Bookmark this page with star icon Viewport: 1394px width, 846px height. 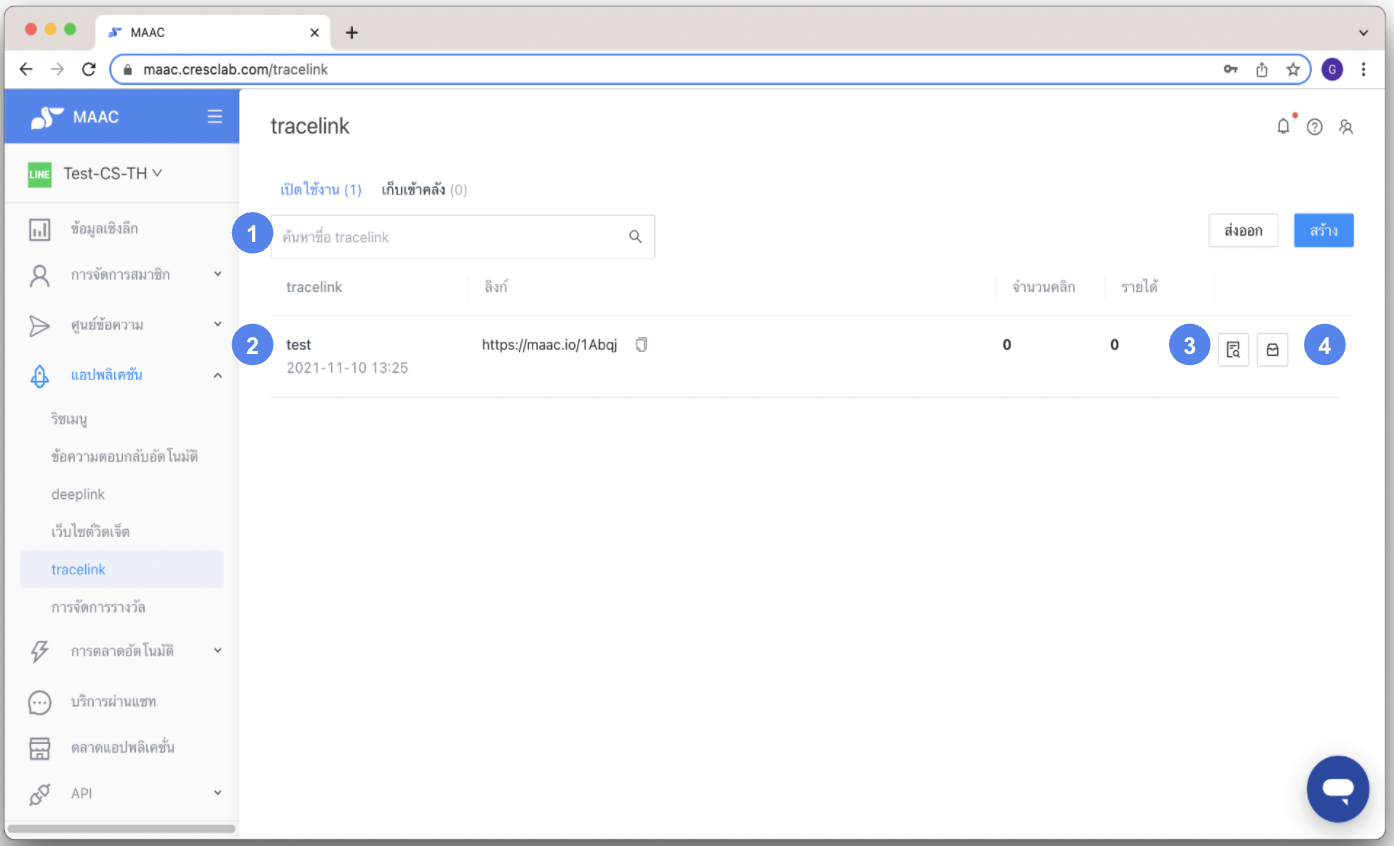(1292, 69)
